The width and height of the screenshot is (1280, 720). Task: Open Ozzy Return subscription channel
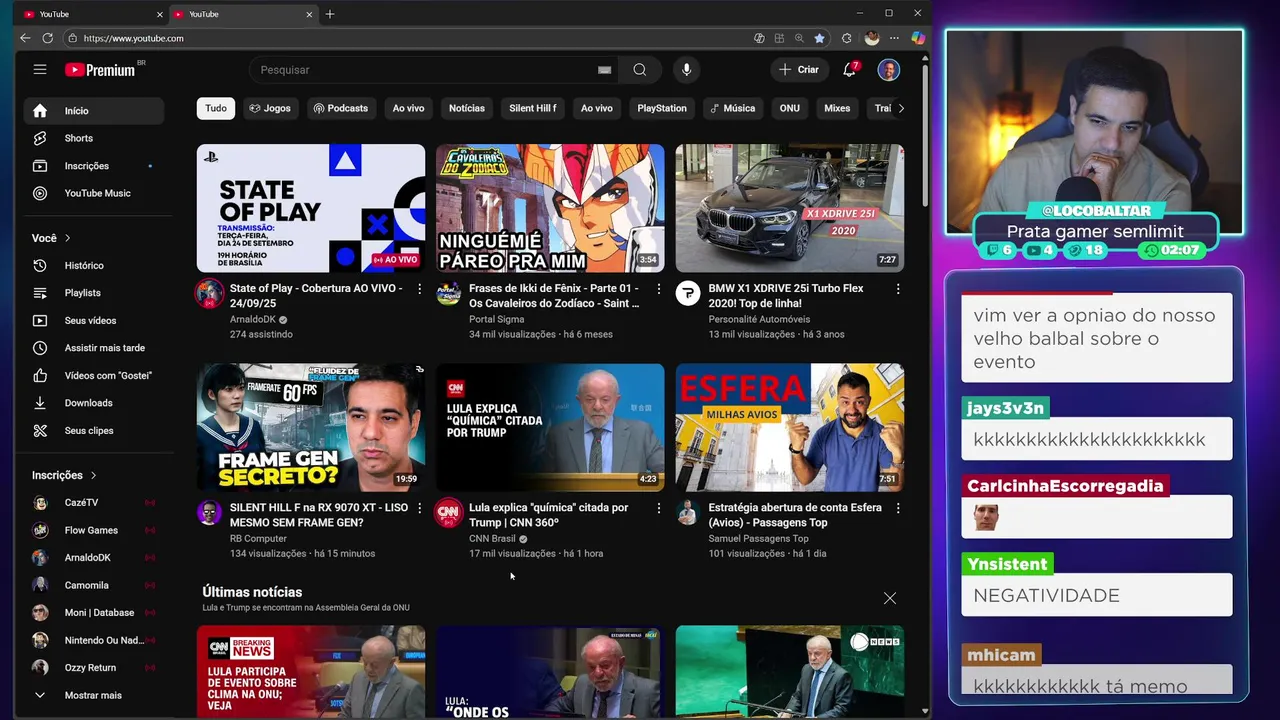click(94, 668)
